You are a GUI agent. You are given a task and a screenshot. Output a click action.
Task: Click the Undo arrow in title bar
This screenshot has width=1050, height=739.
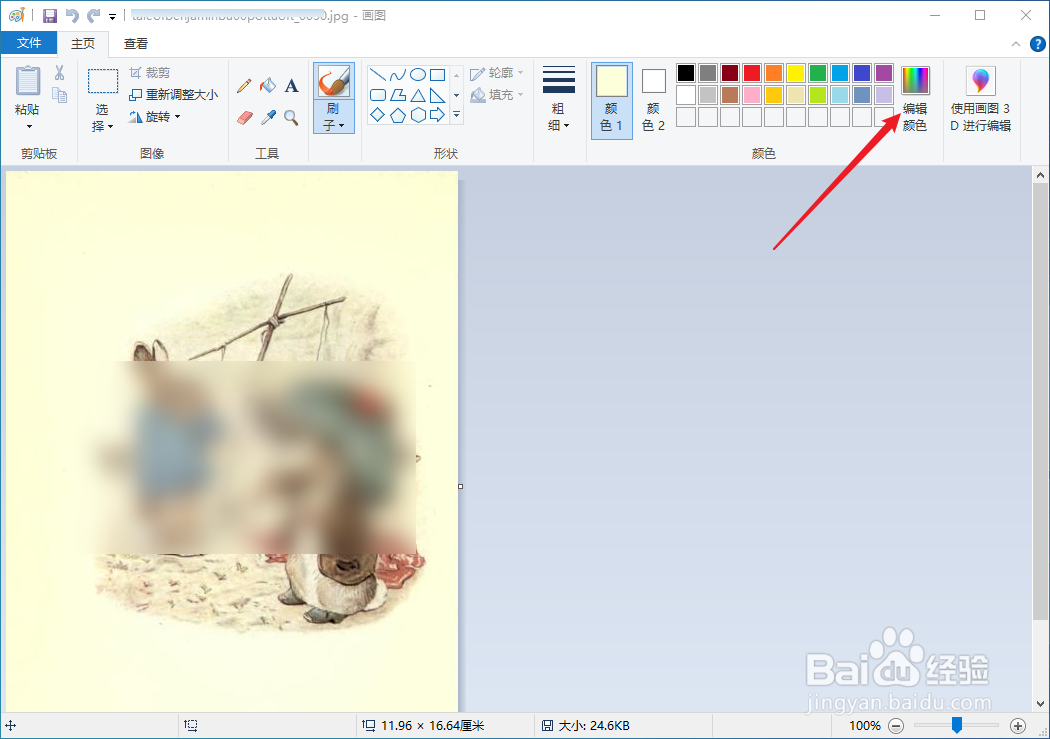point(72,15)
